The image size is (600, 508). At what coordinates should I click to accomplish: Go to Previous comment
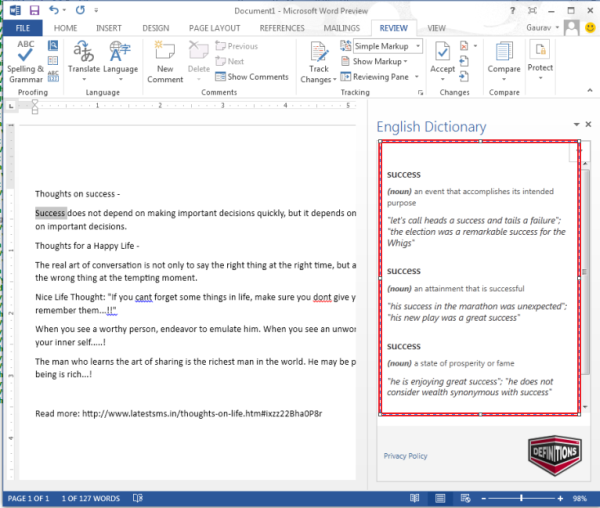coord(236,46)
